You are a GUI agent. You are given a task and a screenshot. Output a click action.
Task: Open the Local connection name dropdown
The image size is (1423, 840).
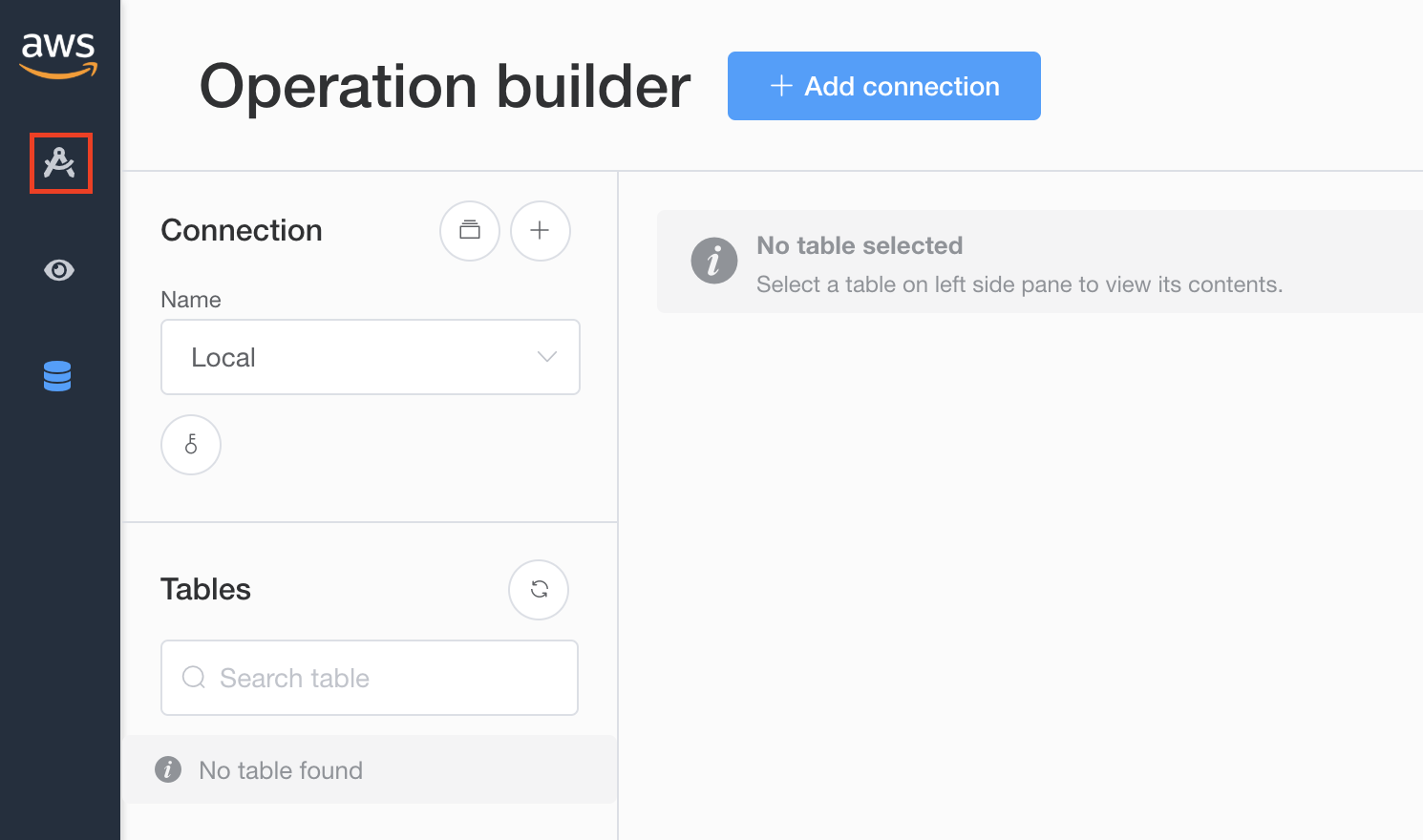pyautogui.click(x=371, y=357)
